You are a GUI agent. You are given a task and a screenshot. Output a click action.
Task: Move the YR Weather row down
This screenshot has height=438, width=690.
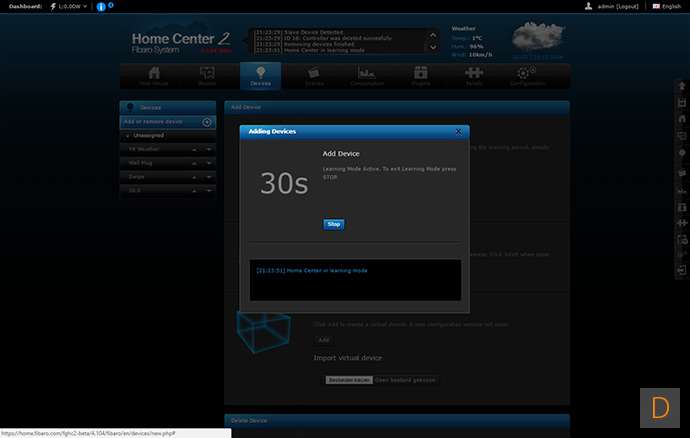[209, 150]
